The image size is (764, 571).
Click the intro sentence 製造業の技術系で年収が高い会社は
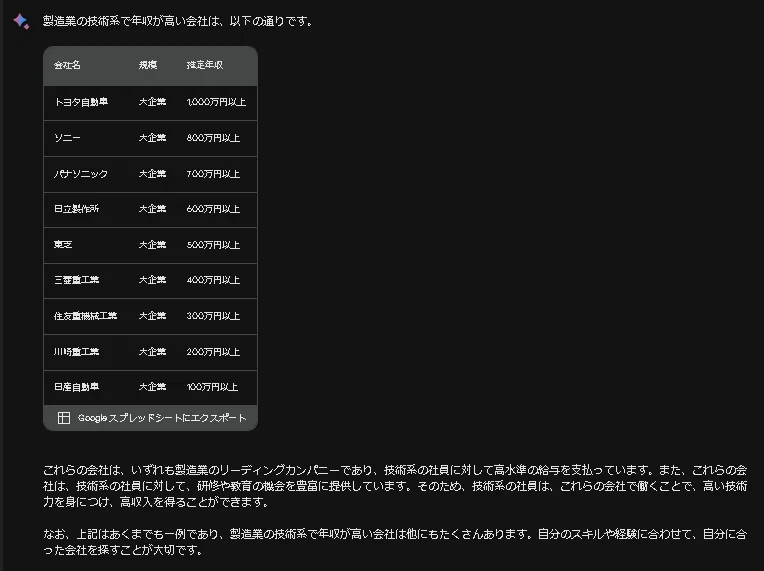(x=178, y=21)
